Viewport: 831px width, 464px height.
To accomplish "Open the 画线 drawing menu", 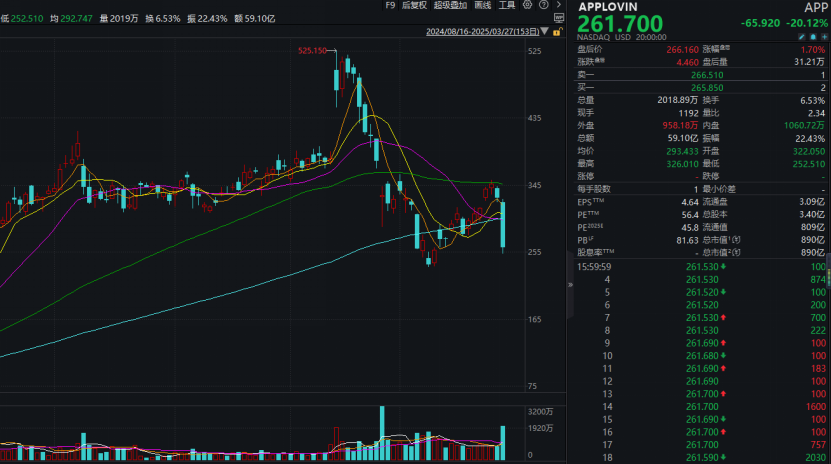I will 483,5.
